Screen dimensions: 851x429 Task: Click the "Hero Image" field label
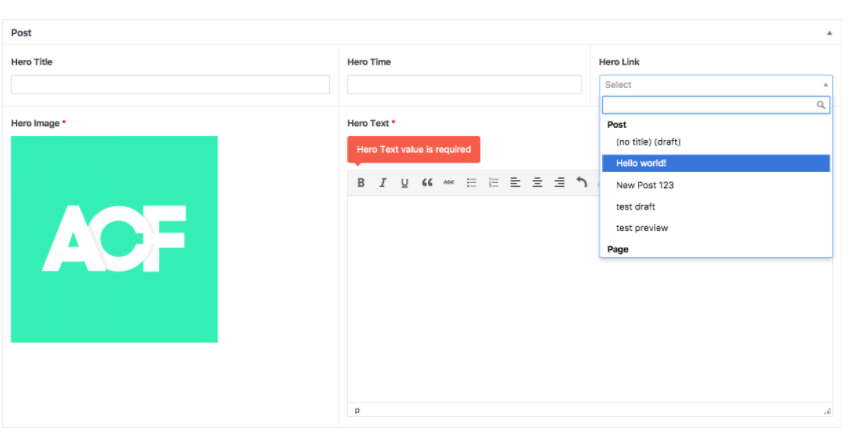35,123
